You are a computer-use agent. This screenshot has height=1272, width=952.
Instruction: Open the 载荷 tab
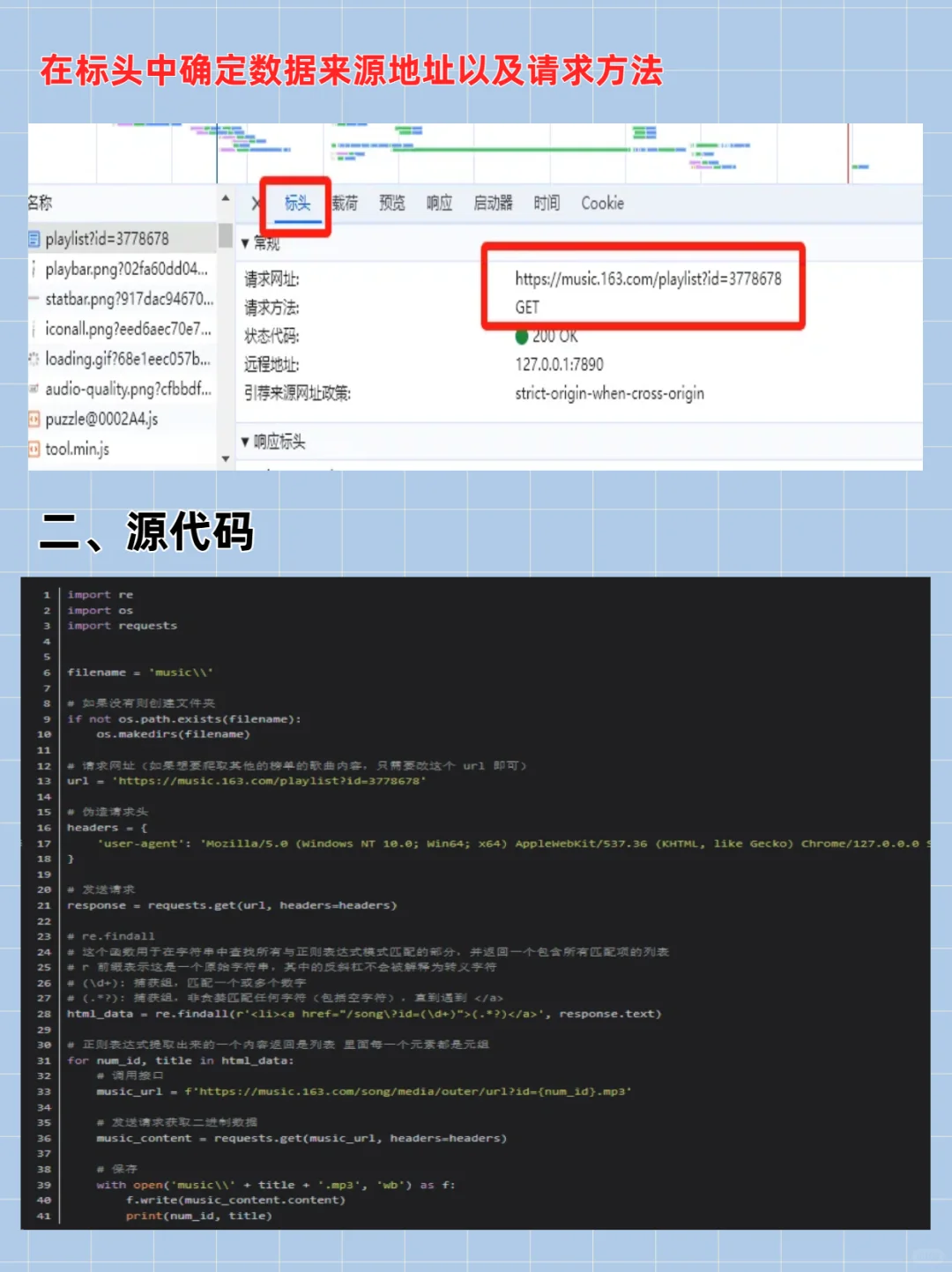point(344,203)
